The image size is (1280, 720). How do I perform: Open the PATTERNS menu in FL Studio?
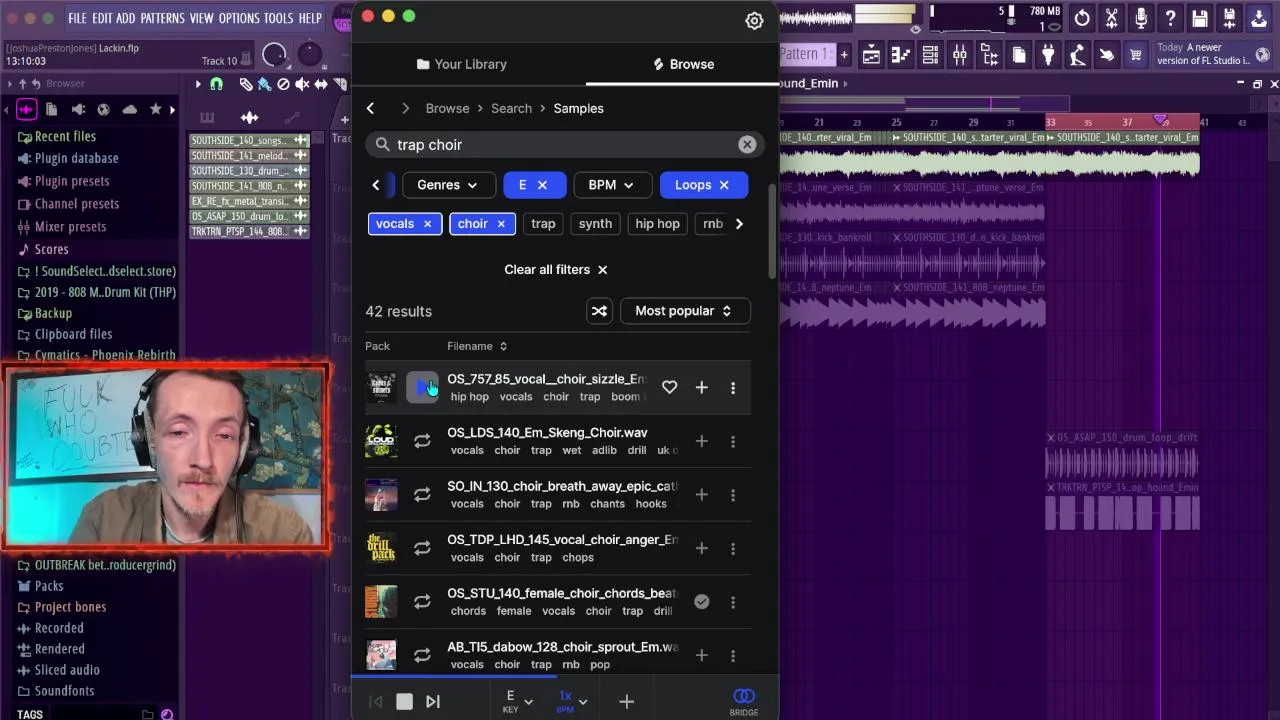[162, 18]
